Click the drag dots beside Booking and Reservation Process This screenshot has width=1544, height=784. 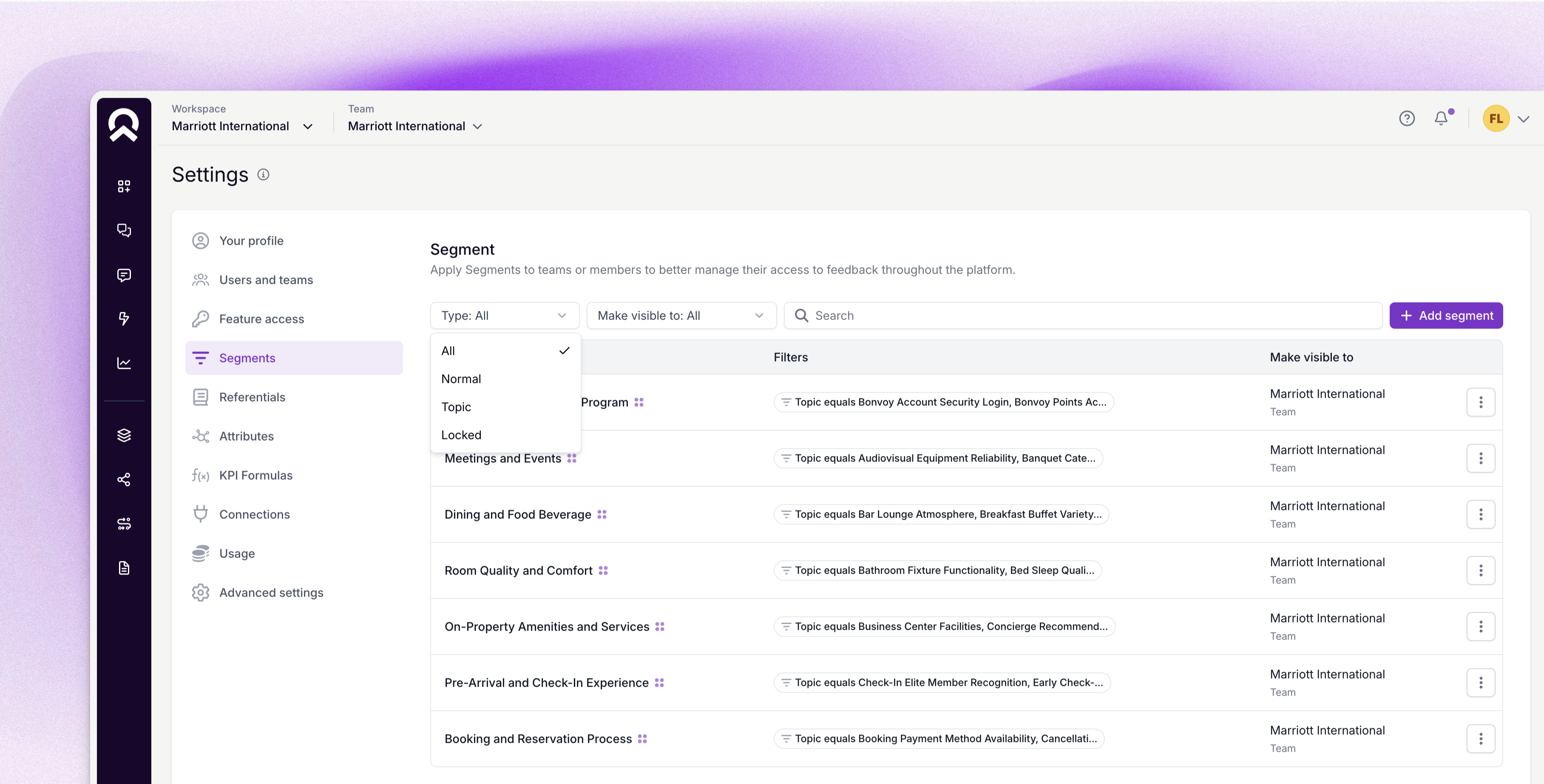click(642, 739)
